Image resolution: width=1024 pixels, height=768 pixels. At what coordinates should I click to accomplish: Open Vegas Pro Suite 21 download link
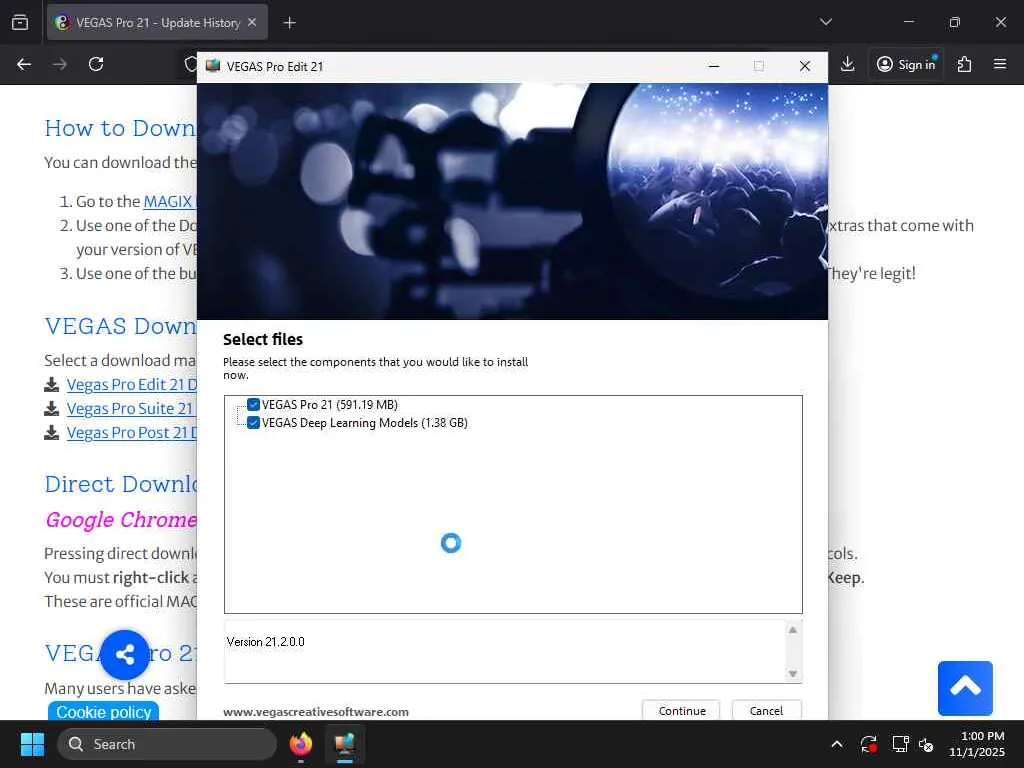[131, 409]
